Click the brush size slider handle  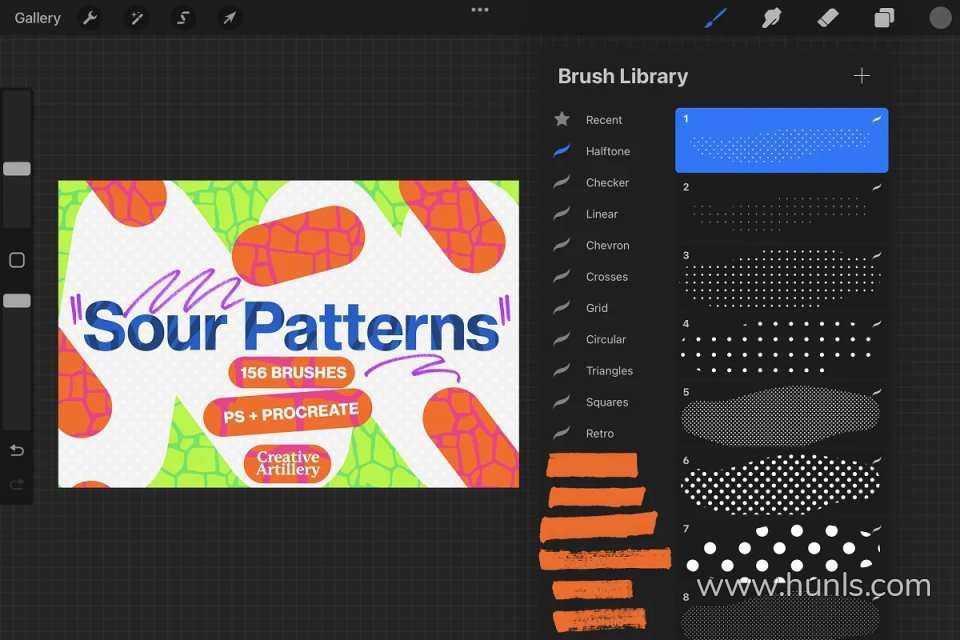point(17,168)
